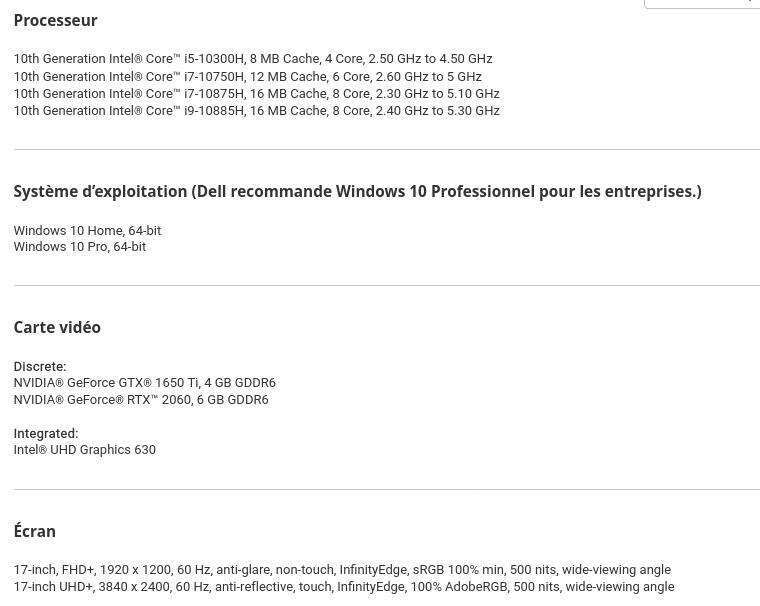
Task: Select the Core i9-10885H processor line
Action: pos(256,111)
